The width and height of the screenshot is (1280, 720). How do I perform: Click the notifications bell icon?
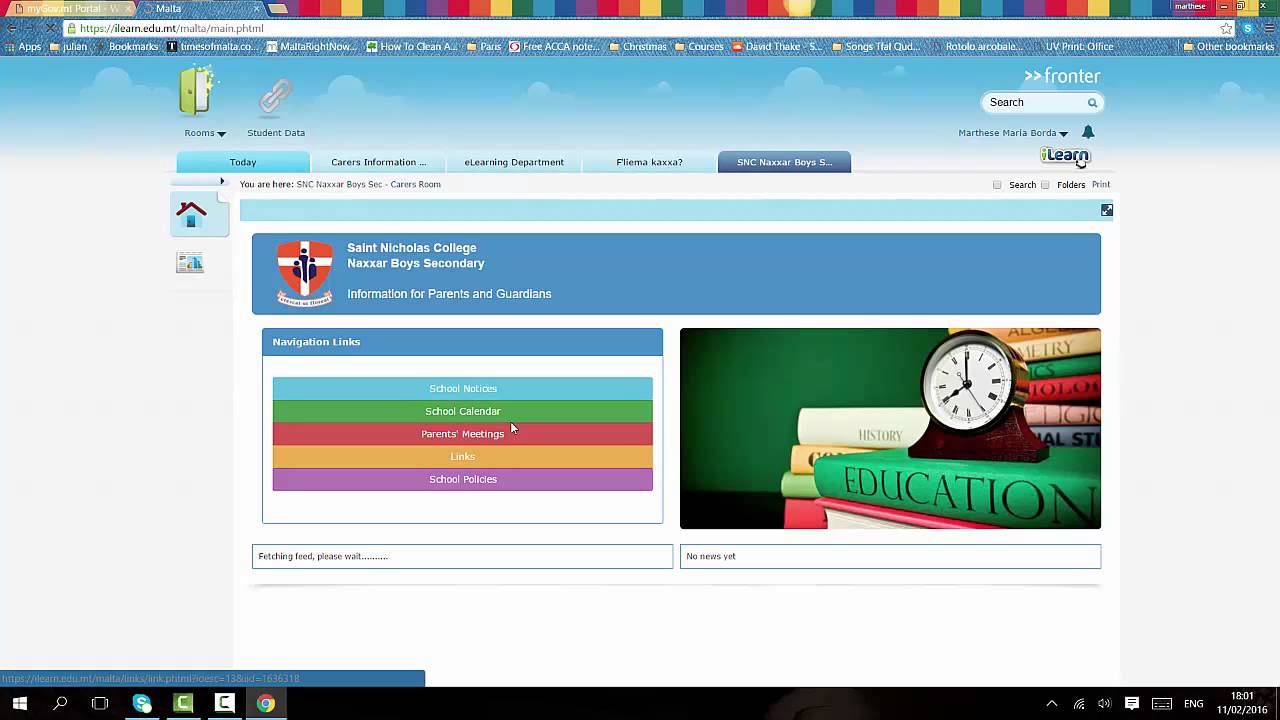click(1088, 132)
